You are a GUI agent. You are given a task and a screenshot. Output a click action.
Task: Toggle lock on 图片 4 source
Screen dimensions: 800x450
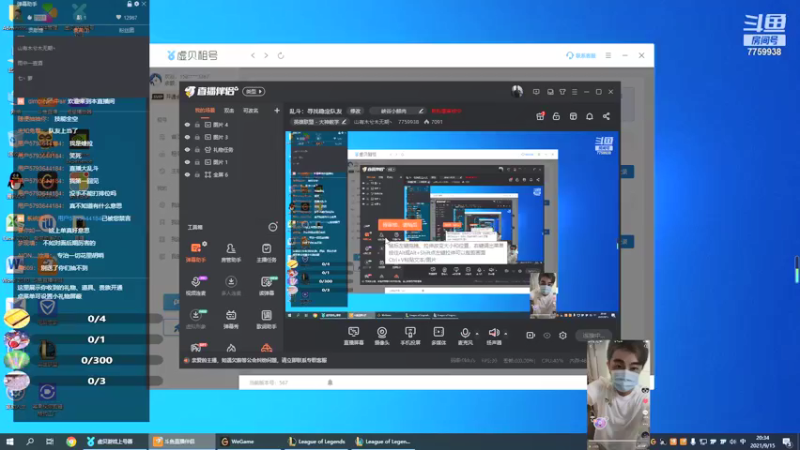[x=197, y=124]
